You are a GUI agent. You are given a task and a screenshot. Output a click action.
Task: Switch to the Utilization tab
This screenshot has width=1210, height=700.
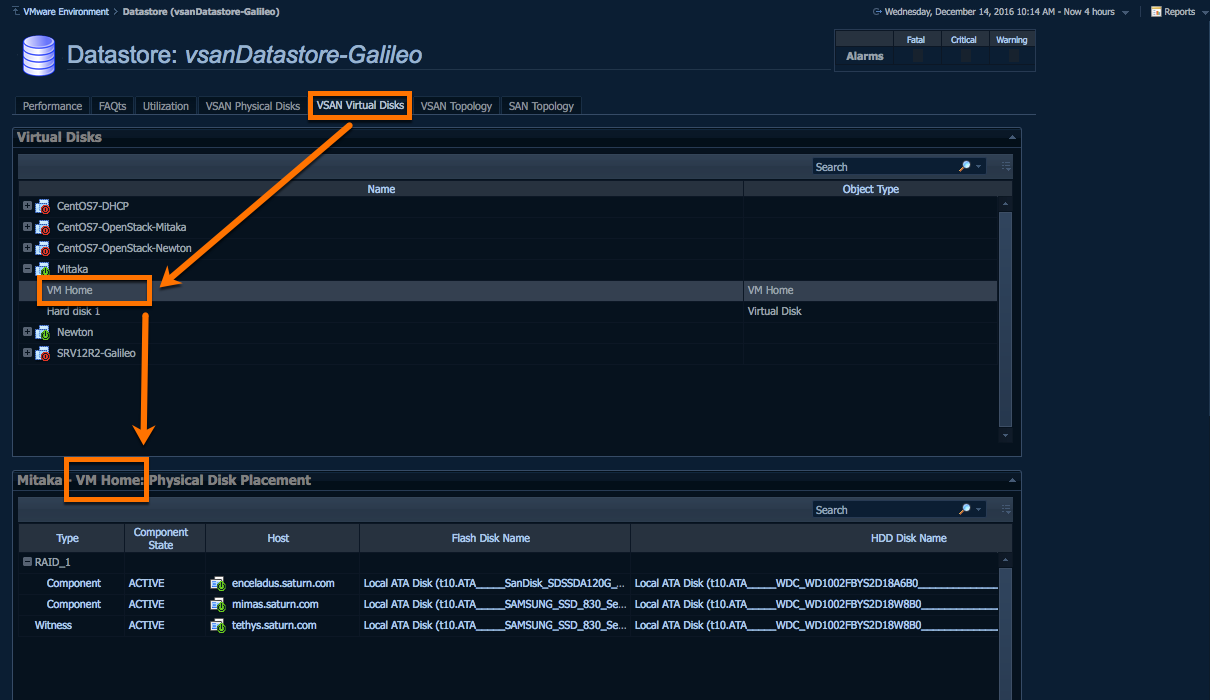click(x=166, y=106)
